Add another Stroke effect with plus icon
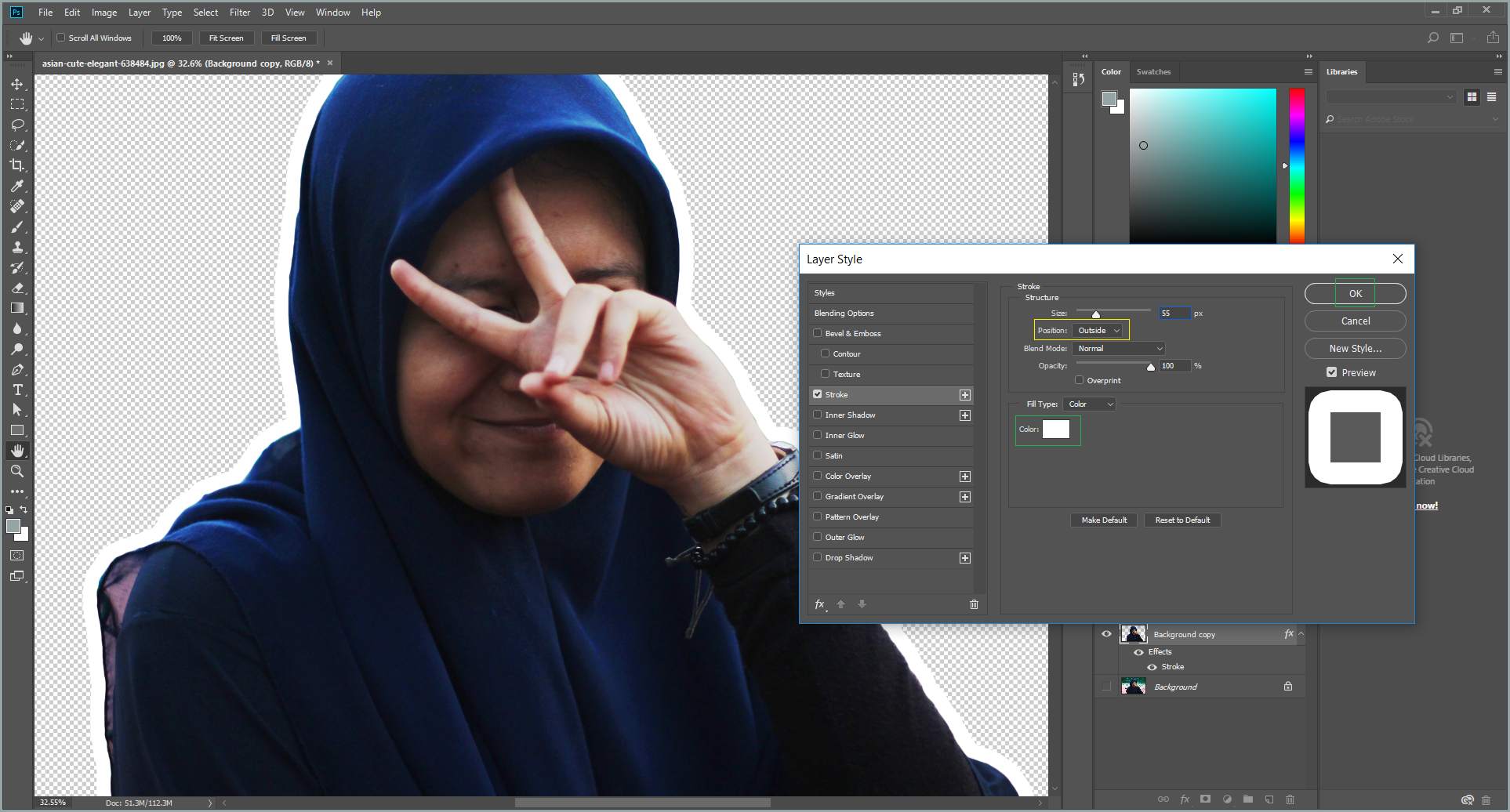This screenshot has width=1510, height=812. pos(965,395)
